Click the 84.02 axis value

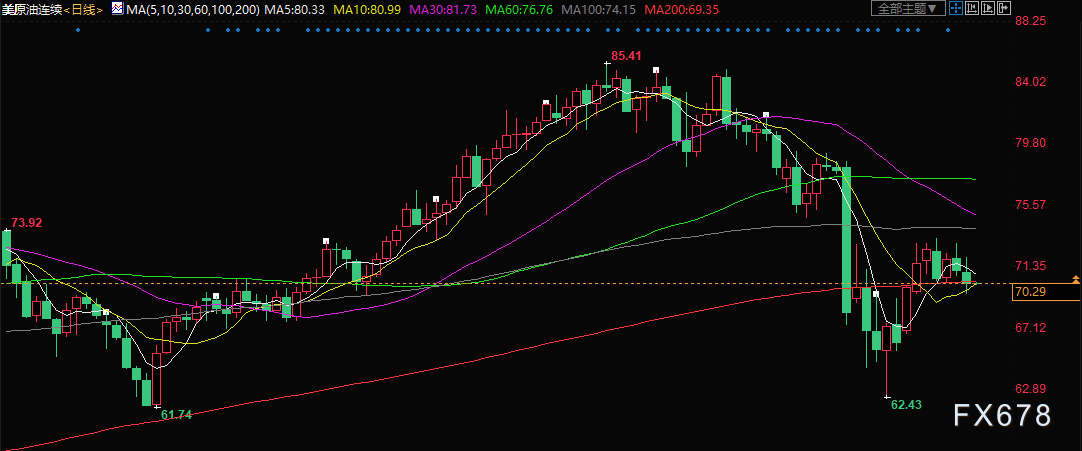pyautogui.click(x=1031, y=81)
